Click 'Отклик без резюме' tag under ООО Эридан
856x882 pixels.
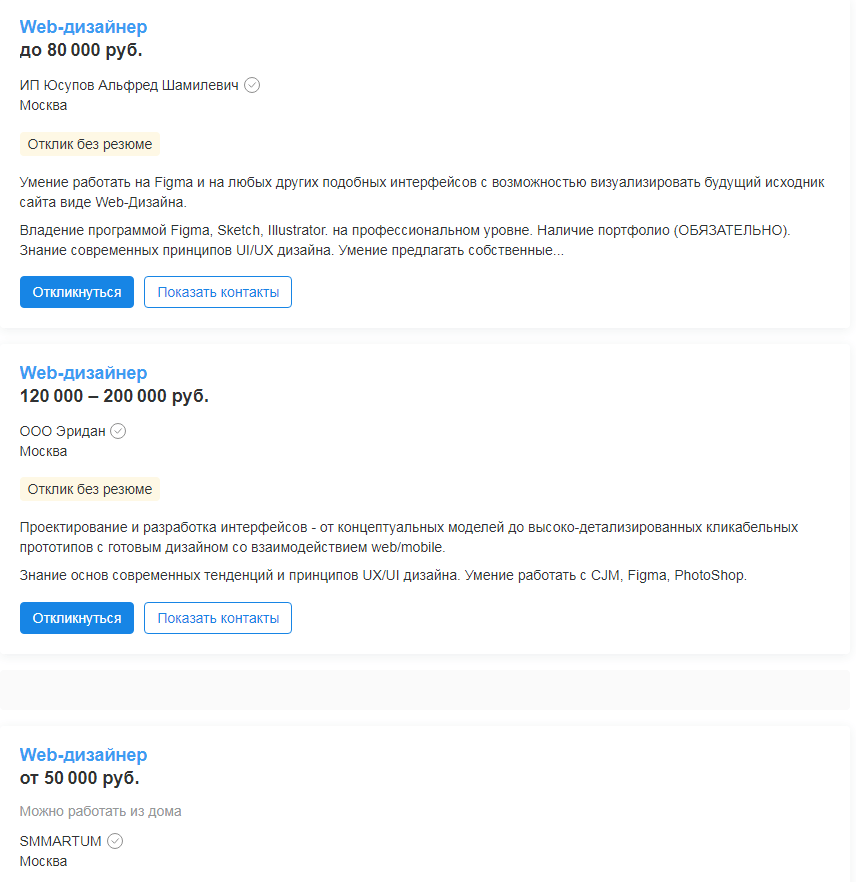coord(90,489)
